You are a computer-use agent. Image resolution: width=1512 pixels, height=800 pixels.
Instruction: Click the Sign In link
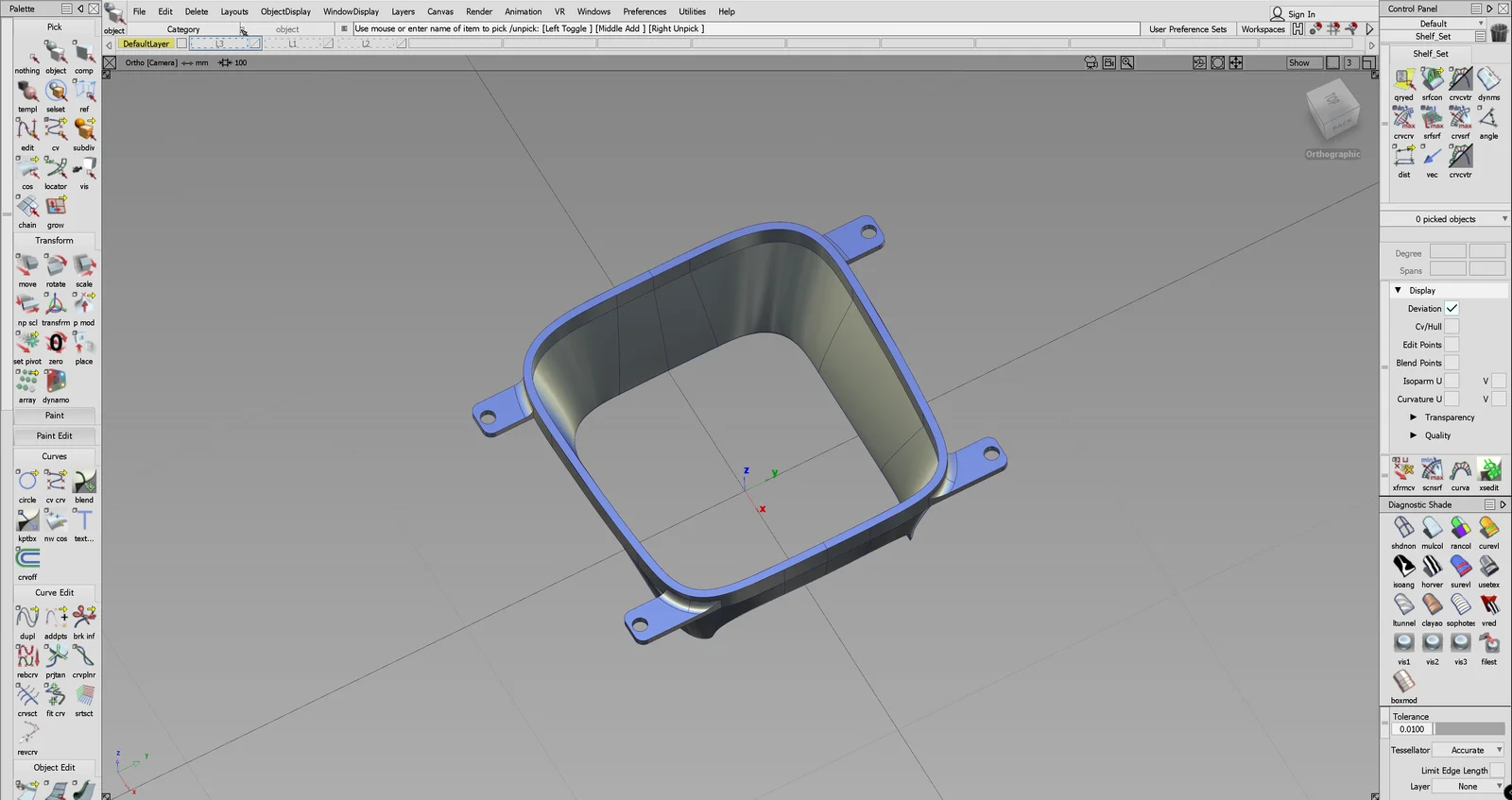[1301, 14]
